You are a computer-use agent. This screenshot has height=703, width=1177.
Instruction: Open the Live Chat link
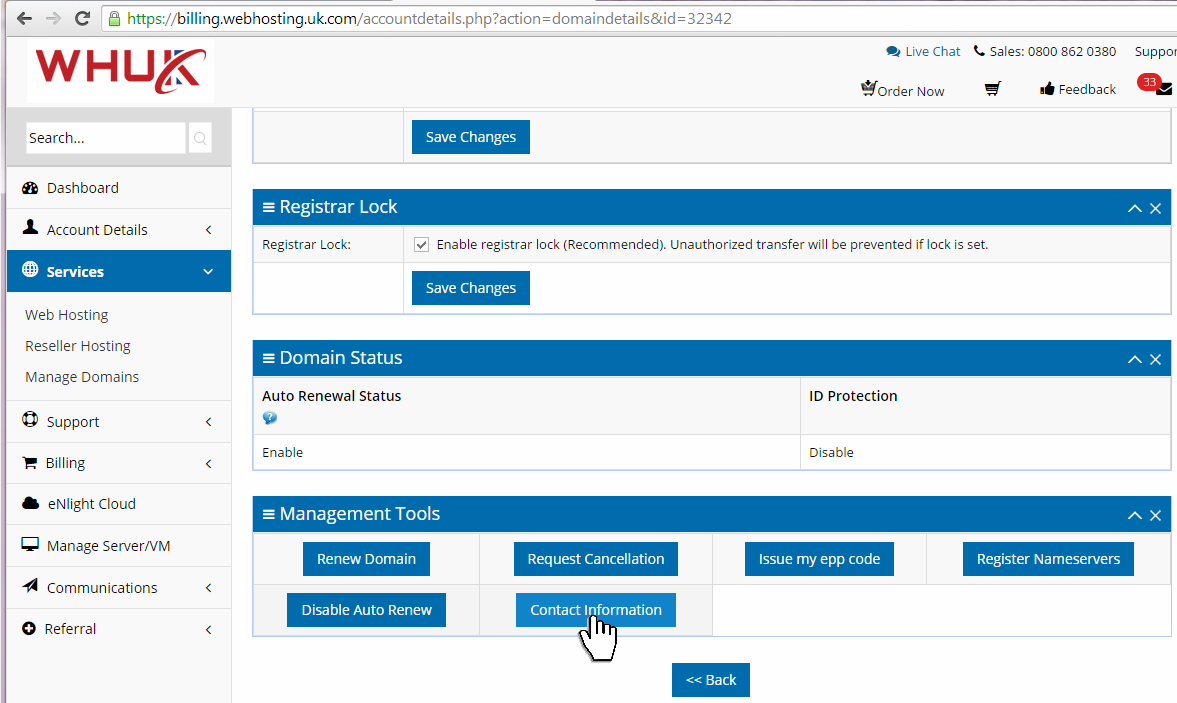[931, 51]
